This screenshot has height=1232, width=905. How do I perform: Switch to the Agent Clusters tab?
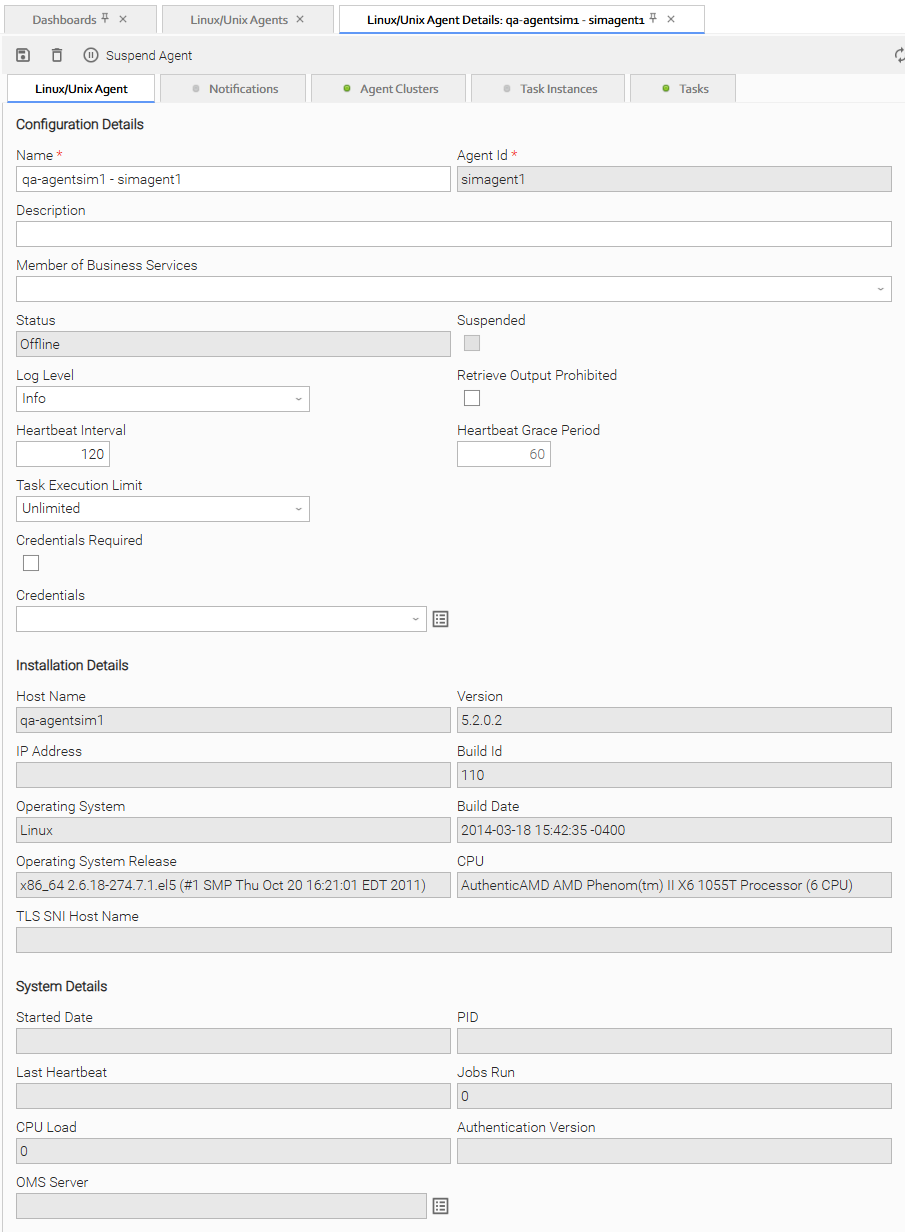point(389,89)
